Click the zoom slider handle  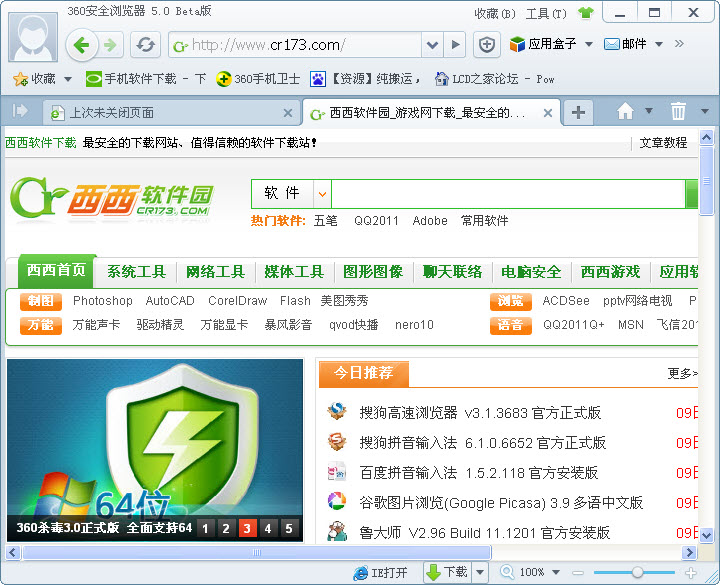(637, 572)
